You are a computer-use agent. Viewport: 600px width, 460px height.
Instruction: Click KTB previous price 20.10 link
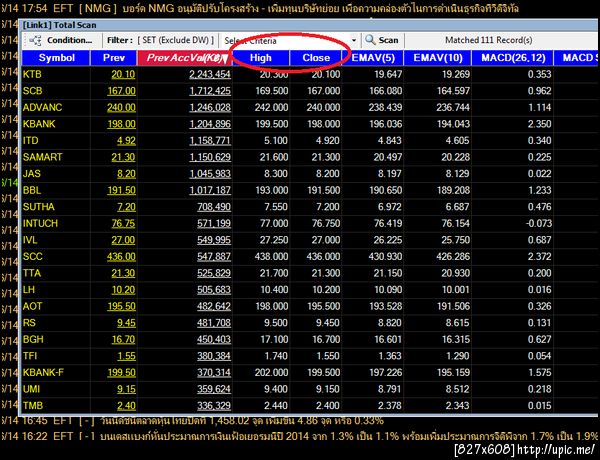(x=123, y=74)
